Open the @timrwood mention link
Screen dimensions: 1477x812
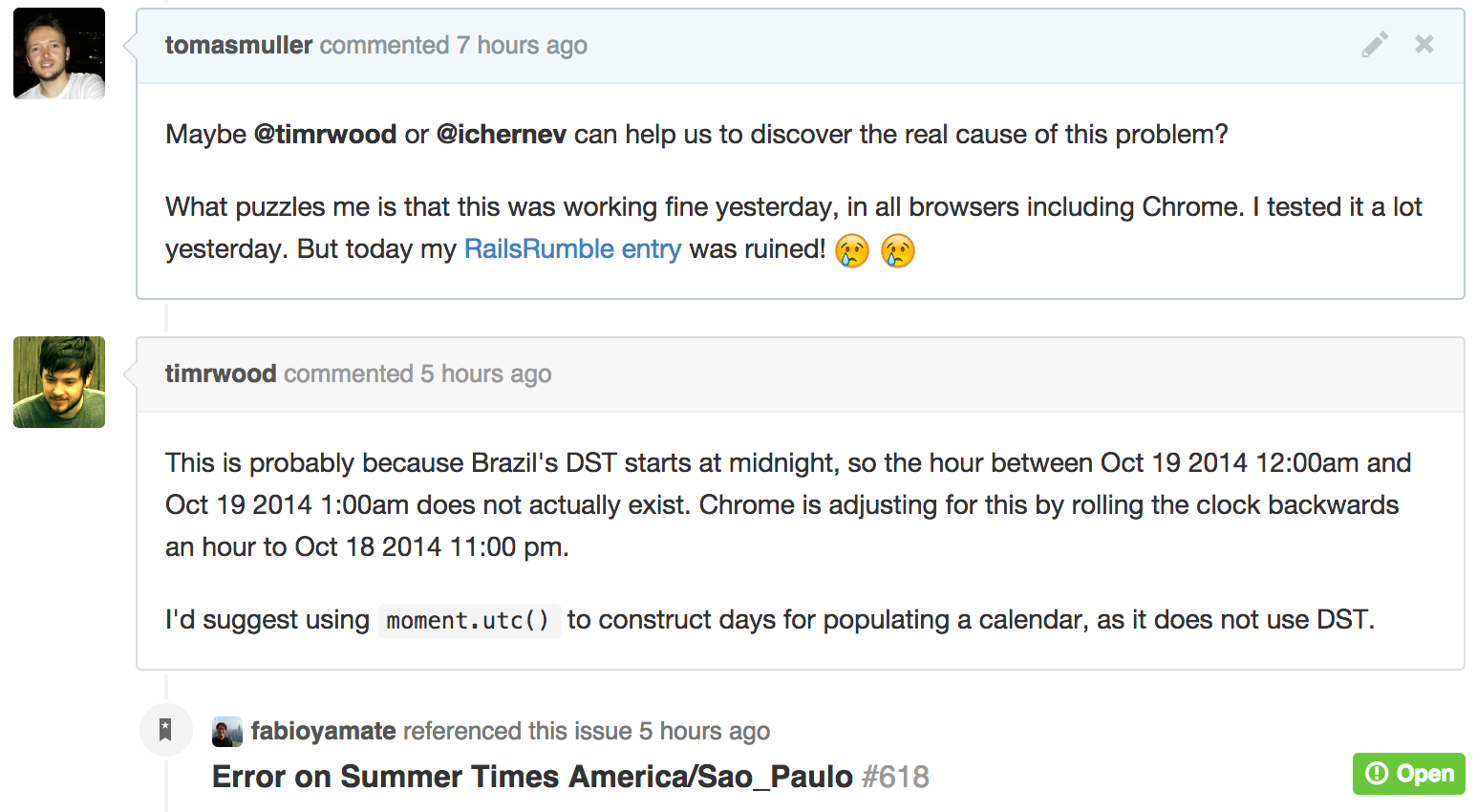[x=325, y=135]
